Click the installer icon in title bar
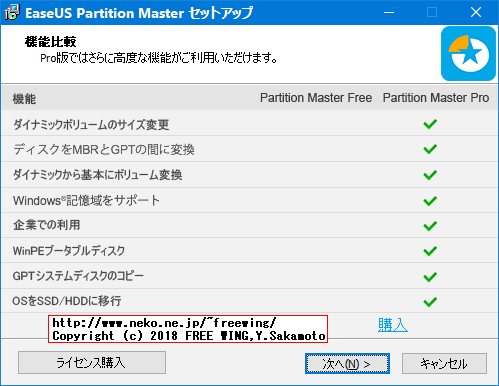 tap(13, 13)
